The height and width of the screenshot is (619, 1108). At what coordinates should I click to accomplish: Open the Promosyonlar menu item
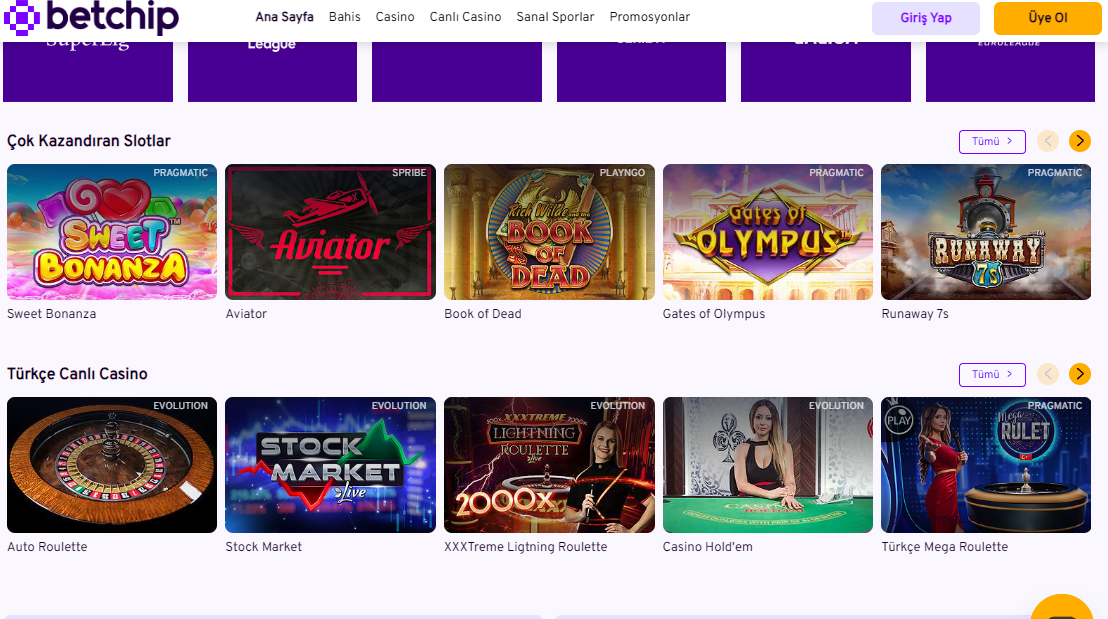(x=649, y=17)
